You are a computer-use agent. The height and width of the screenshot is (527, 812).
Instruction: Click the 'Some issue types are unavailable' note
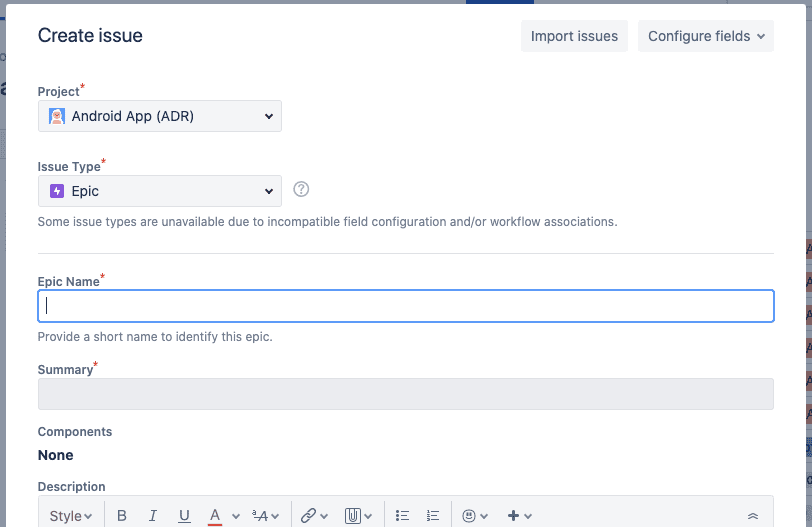point(327,222)
